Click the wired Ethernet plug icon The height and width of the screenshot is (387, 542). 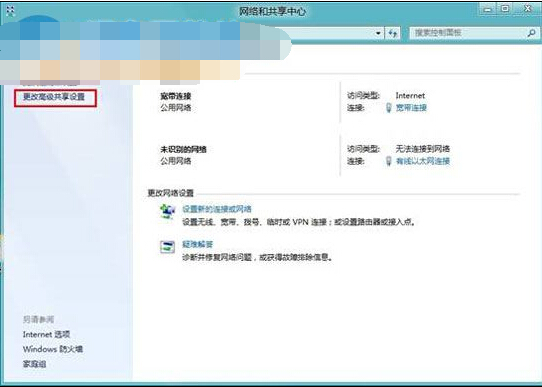pyautogui.click(x=389, y=161)
